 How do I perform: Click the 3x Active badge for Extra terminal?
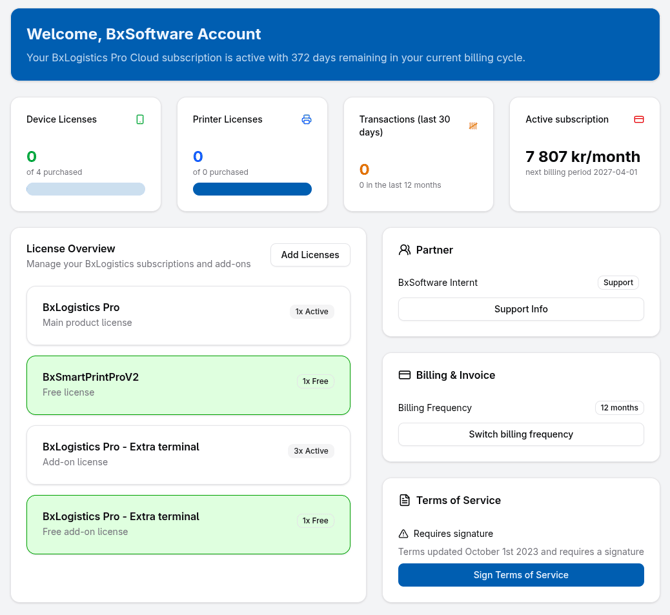coord(311,451)
